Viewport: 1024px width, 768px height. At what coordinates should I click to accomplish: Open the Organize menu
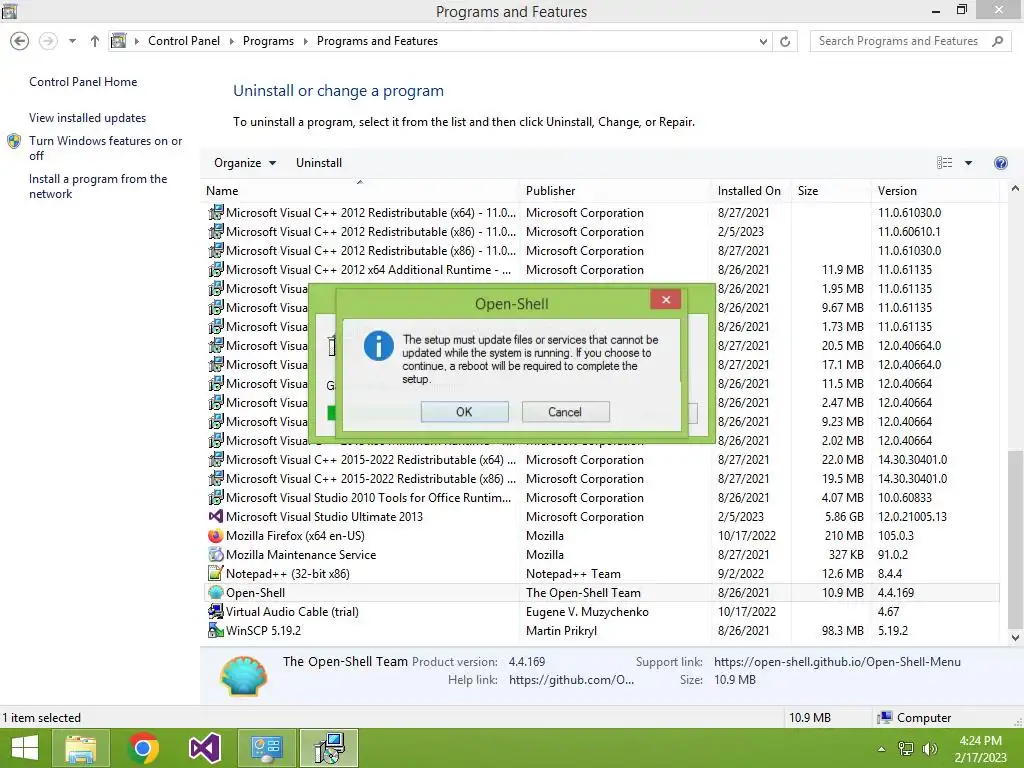coord(244,163)
